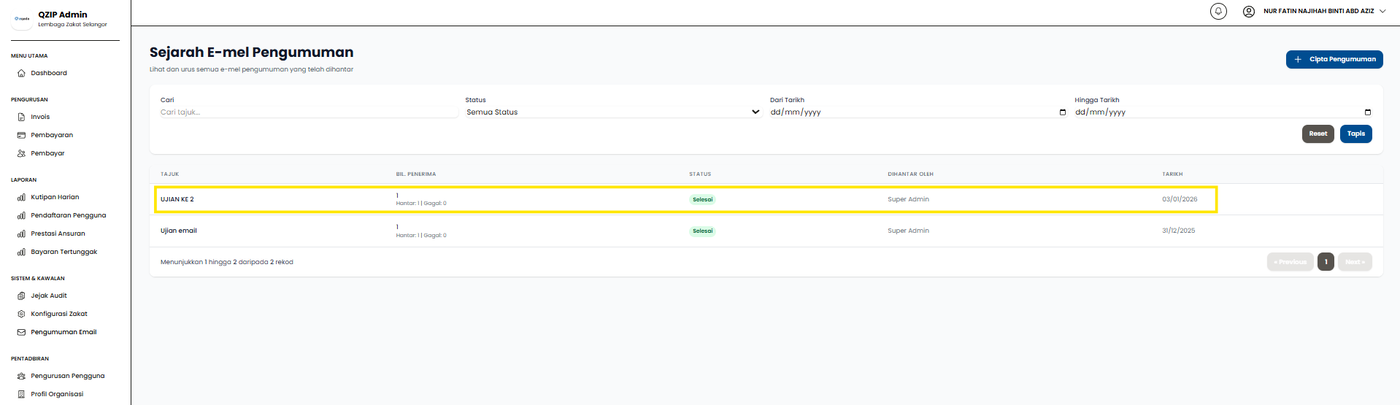
Task: Click the Cipta Pengumuman button
Action: 1334,60
